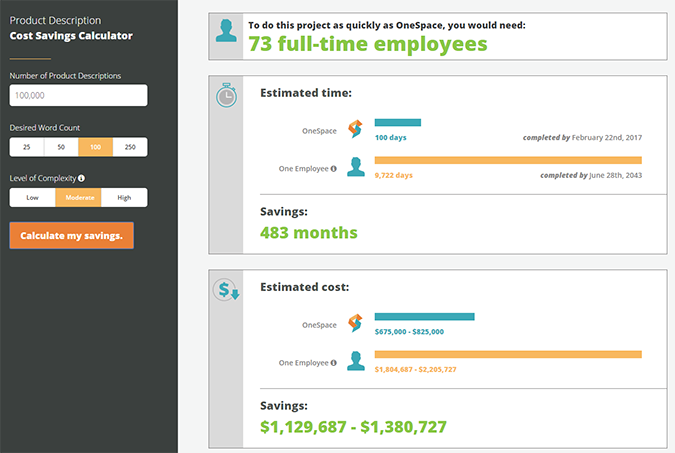Select the 25 word count option

27,147
